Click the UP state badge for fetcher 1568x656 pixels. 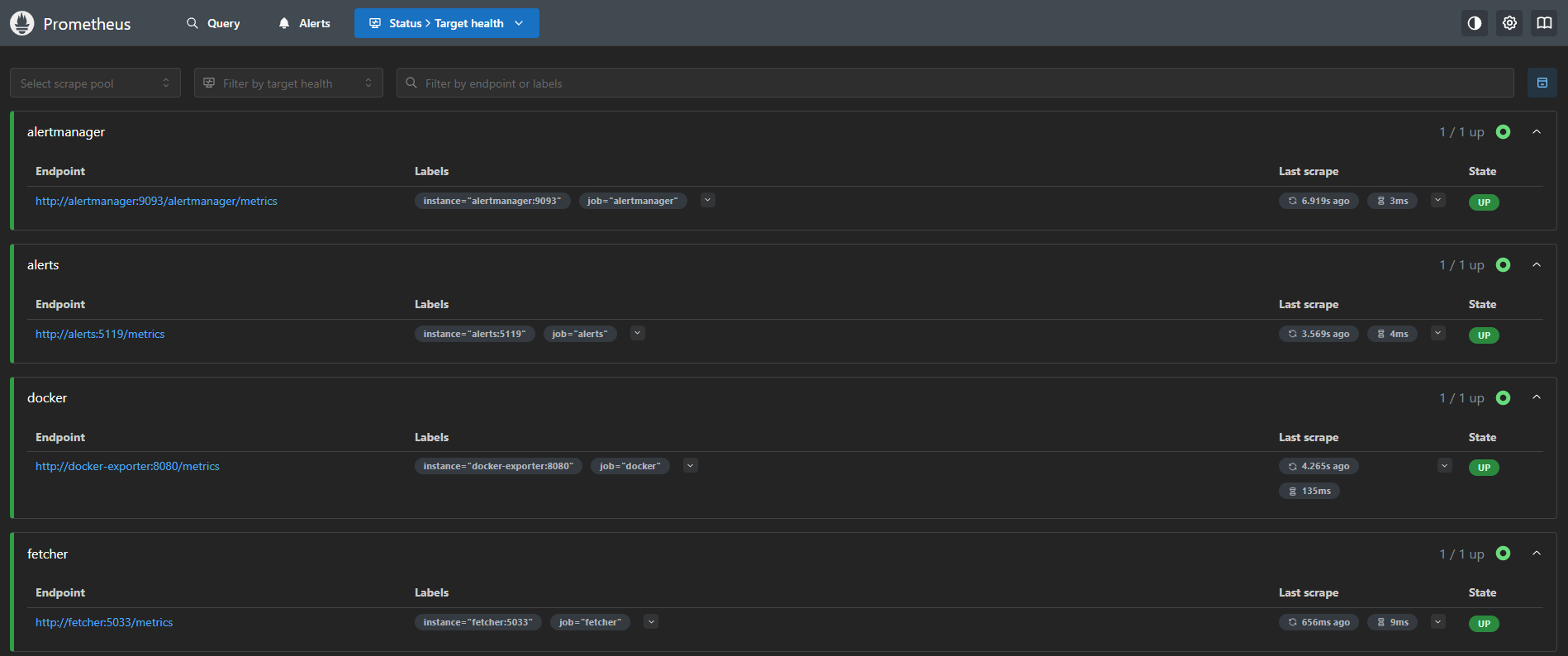click(x=1484, y=624)
